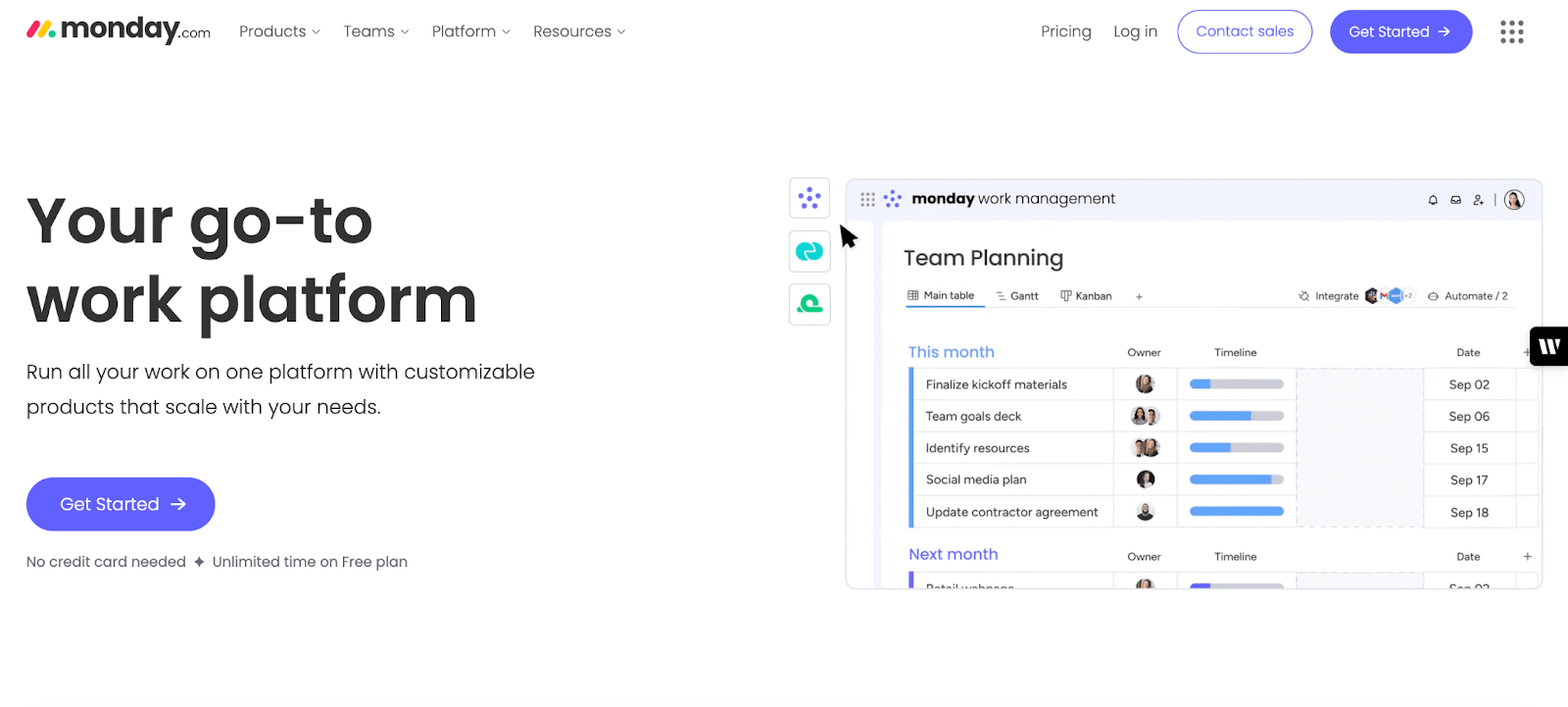Click the Log in link
The image size is (1568, 707).
pos(1135,31)
